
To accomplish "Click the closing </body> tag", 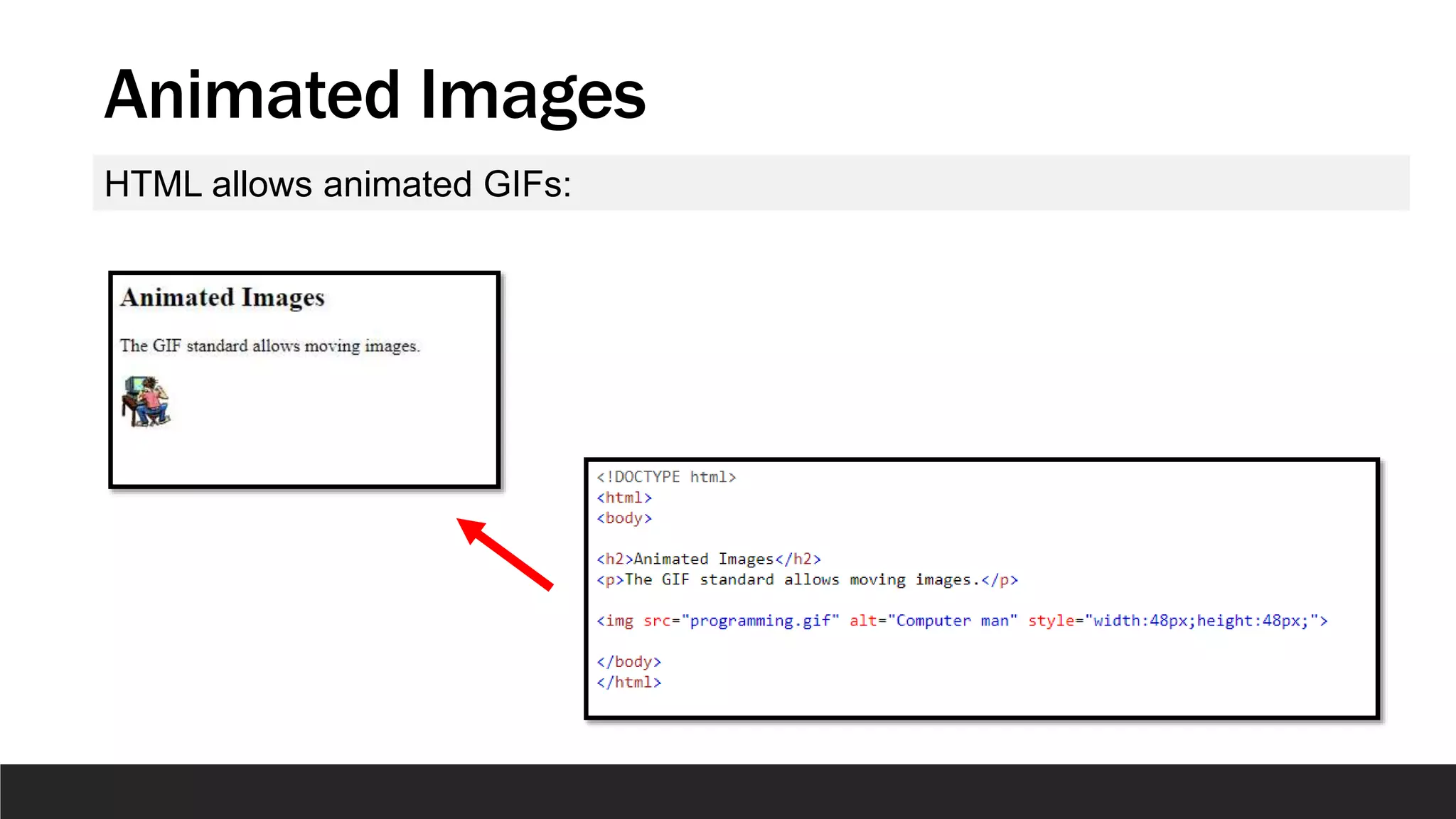I will click(629, 662).
